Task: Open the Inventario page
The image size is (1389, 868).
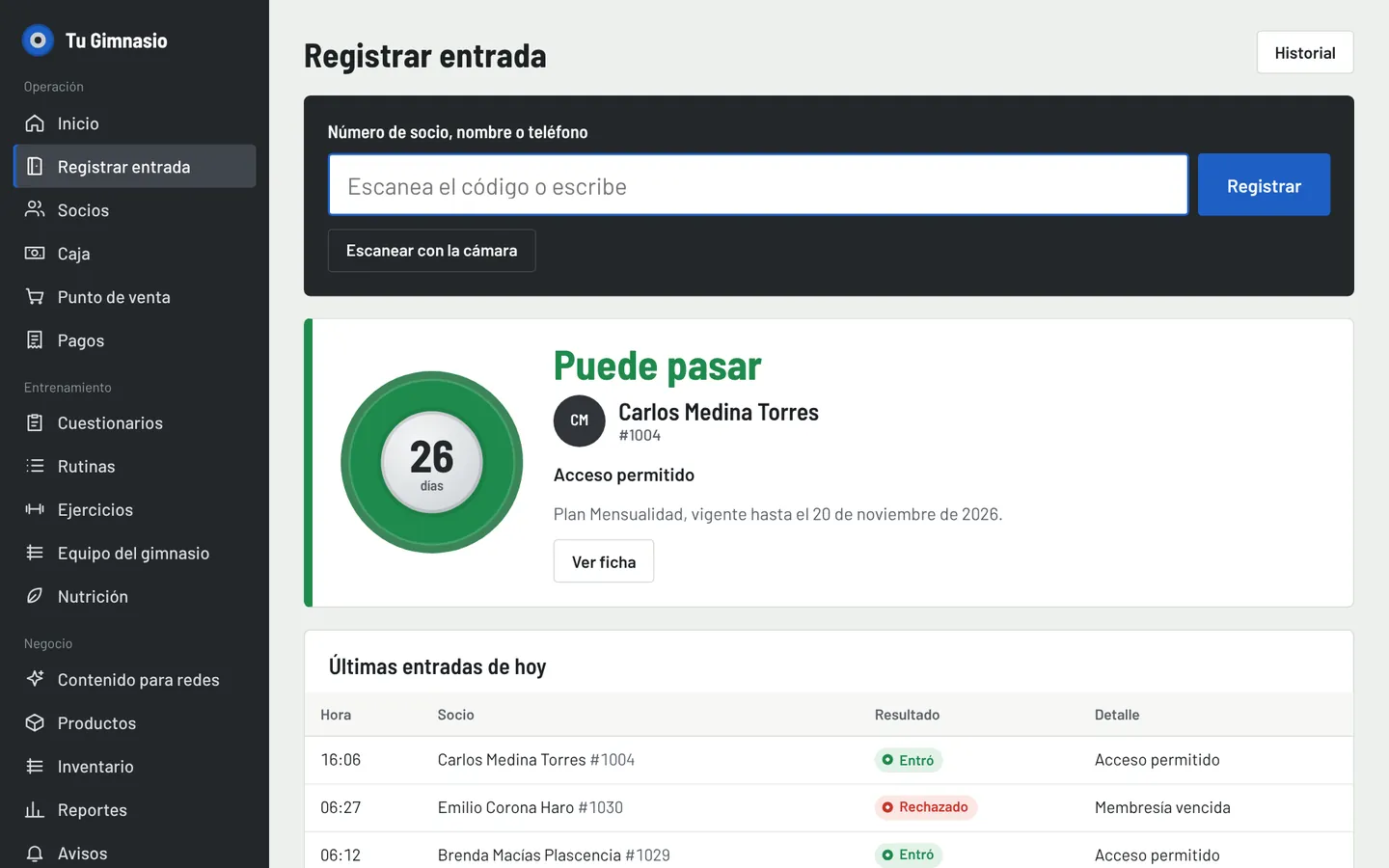Action: coord(135,767)
